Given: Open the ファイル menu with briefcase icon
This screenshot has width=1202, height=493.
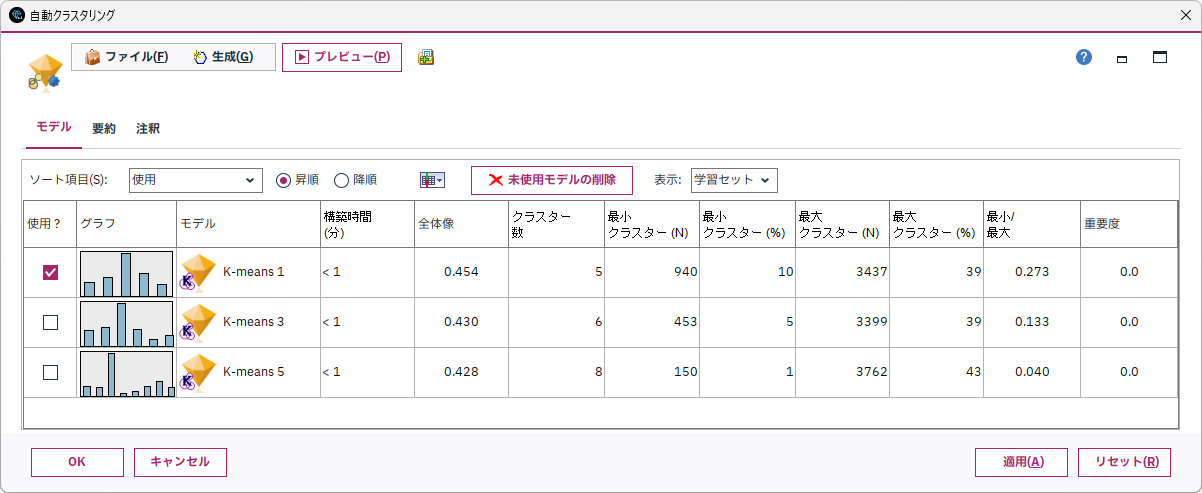Looking at the screenshot, I should (x=127, y=57).
